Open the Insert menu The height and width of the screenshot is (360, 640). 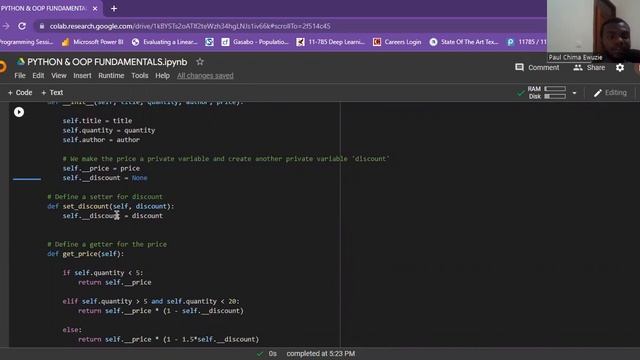pyautogui.click(x=82, y=76)
